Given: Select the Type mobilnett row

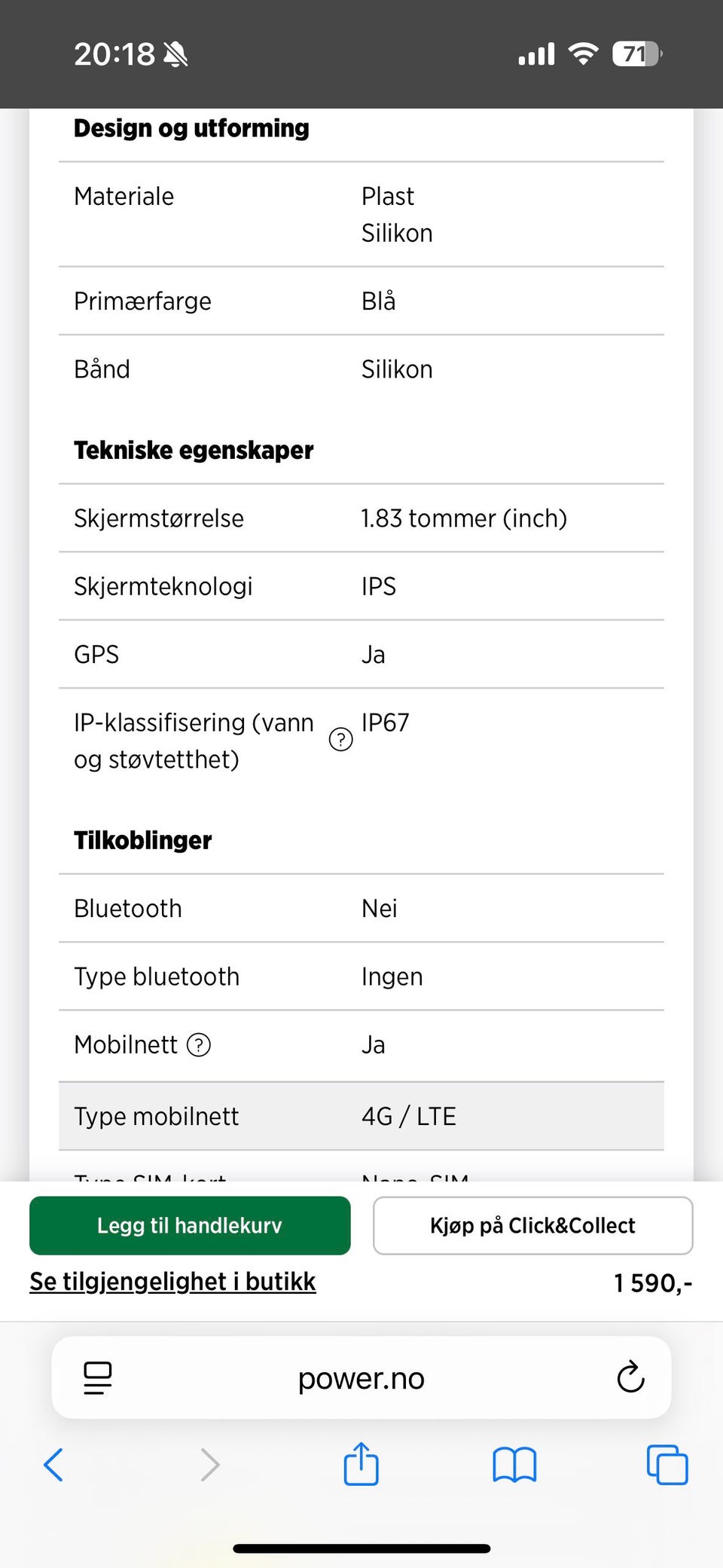Looking at the screenshot, I should (361, 1116).
